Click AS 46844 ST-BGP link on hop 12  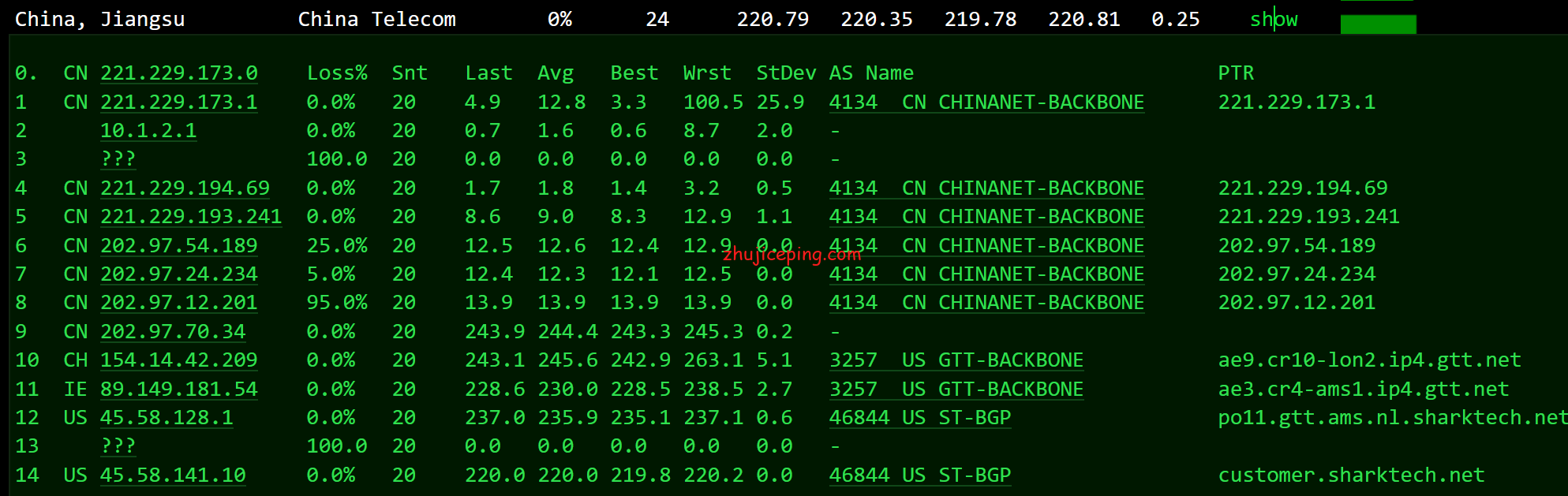click(x=919, y=418)
